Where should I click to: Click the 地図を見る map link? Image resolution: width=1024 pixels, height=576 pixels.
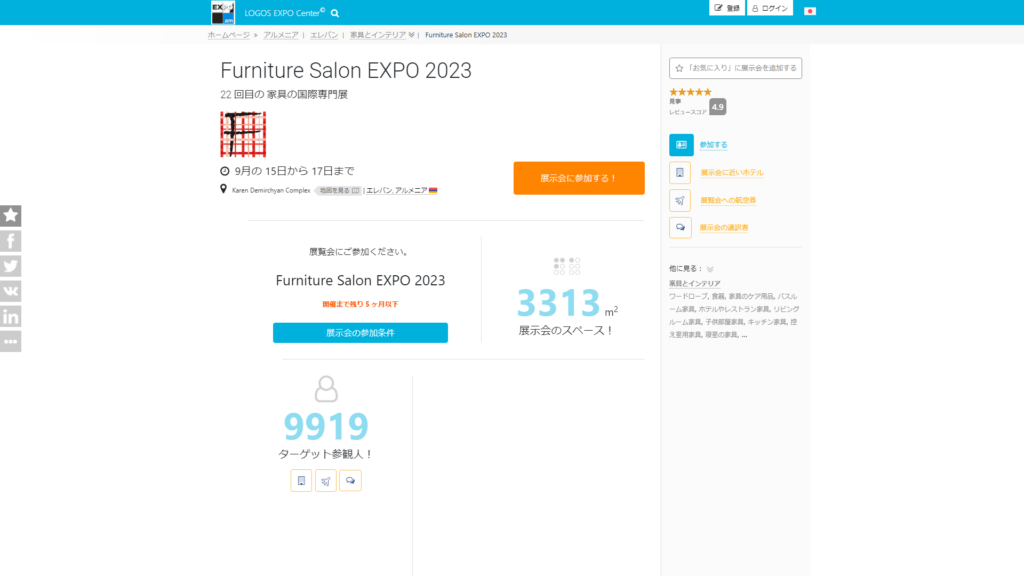coord(339,191)
